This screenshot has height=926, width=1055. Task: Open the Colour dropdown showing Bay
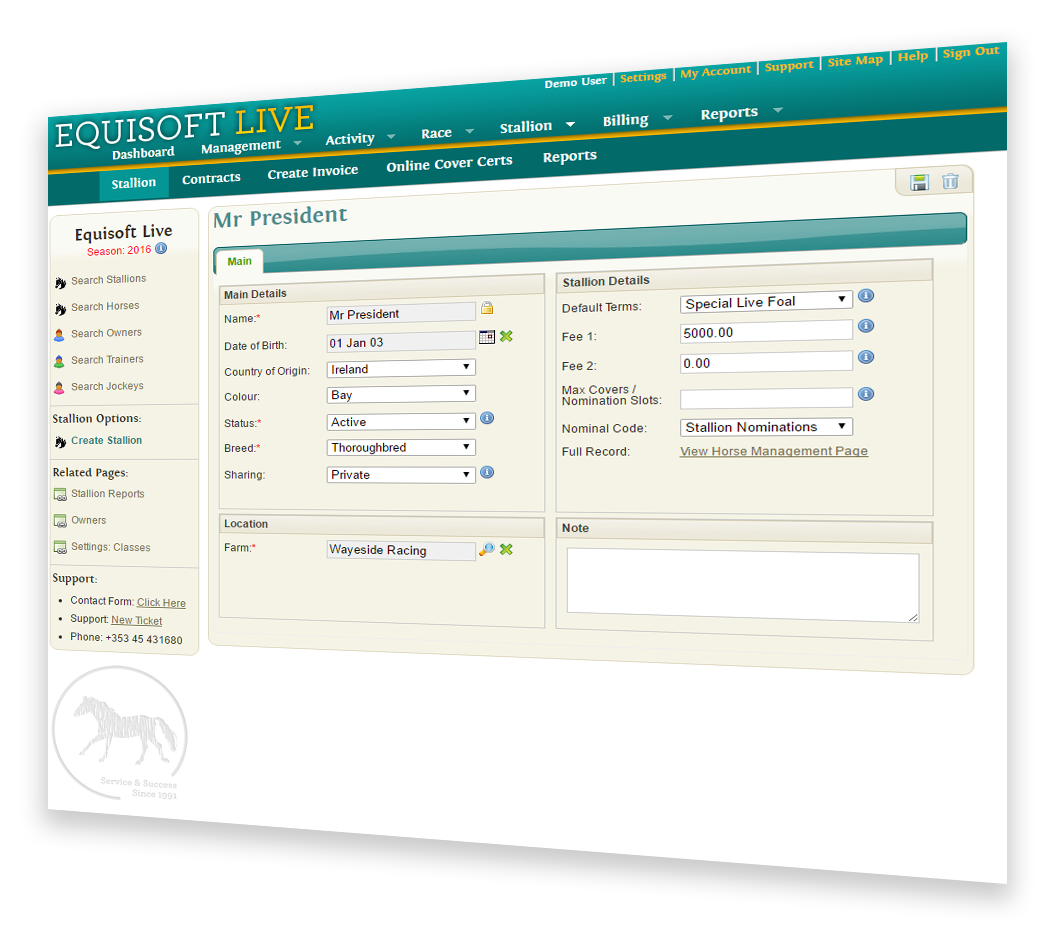(401, 394)
